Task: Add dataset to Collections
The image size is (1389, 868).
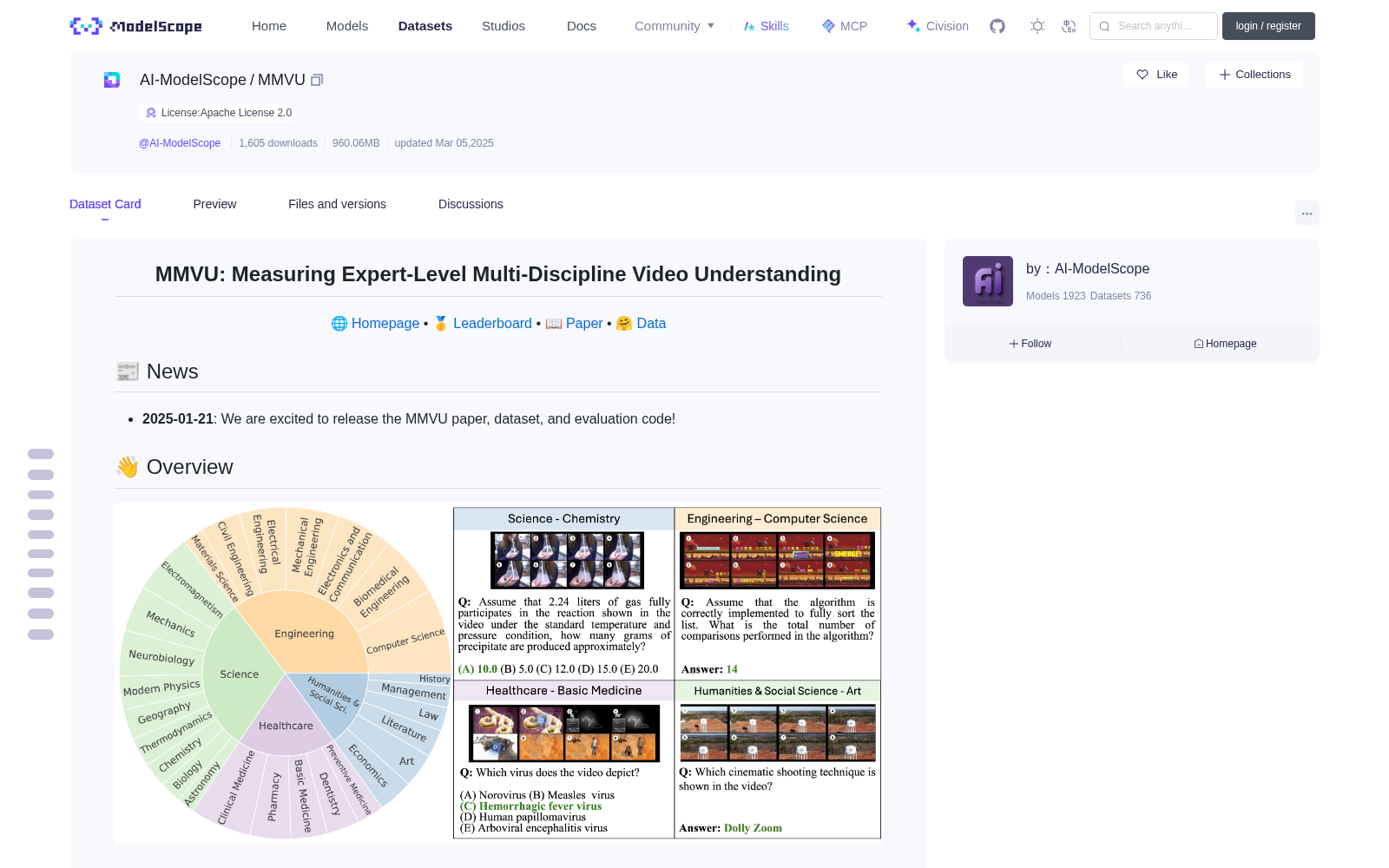Action: point(1254,75)
